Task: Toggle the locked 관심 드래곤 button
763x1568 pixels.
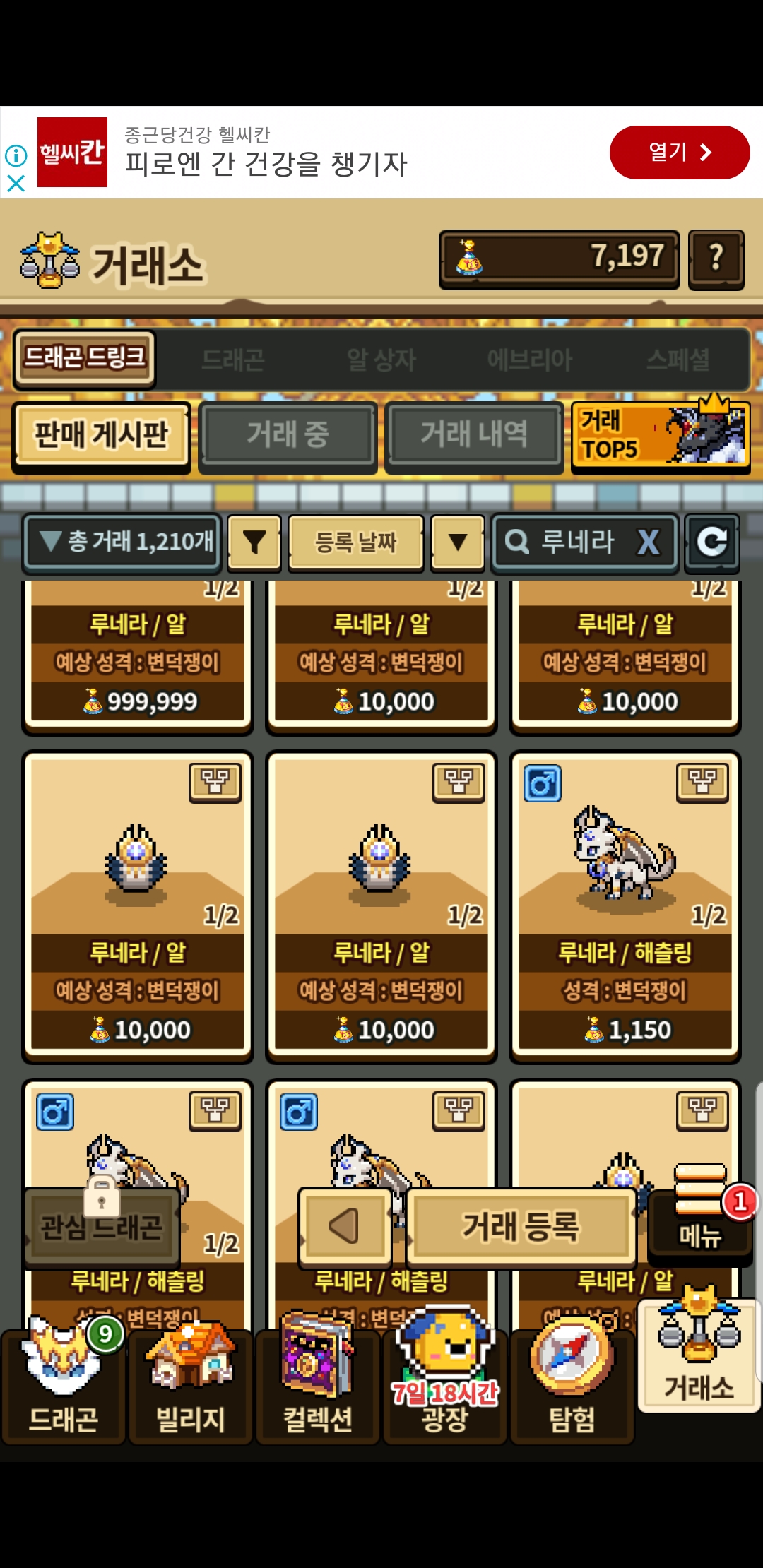Action: coord(102,1228)
